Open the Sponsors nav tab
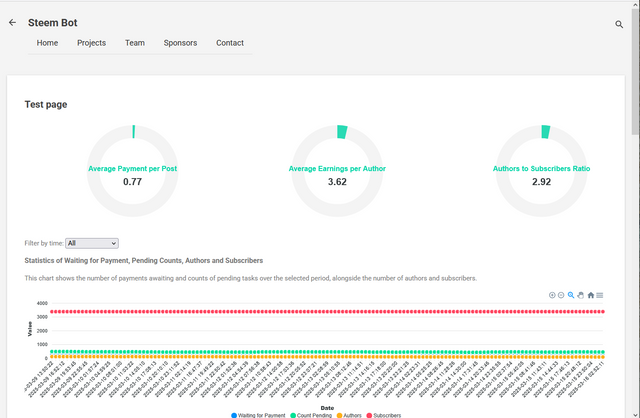640x418 pixels. point(180,43)
